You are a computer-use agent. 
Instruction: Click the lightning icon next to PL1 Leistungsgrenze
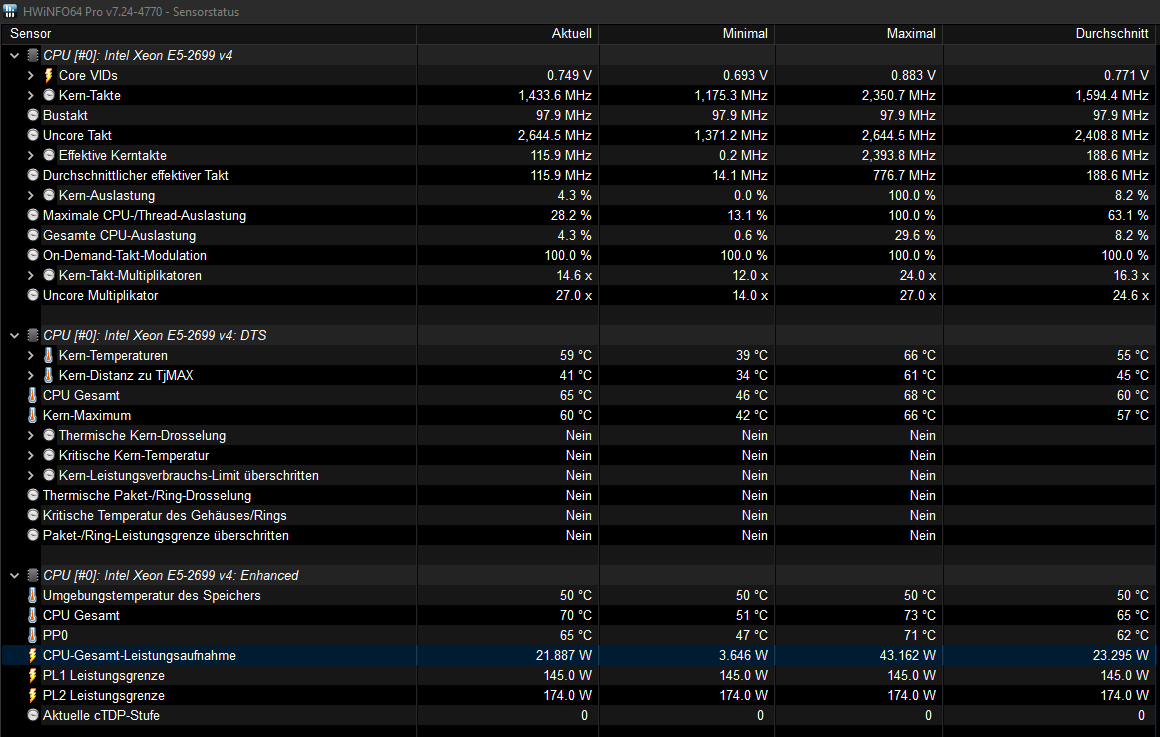[x=33, y=675]
